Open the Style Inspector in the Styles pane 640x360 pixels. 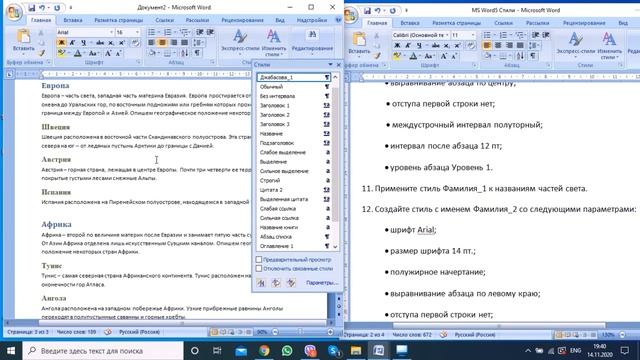click(x=276, y=283)
